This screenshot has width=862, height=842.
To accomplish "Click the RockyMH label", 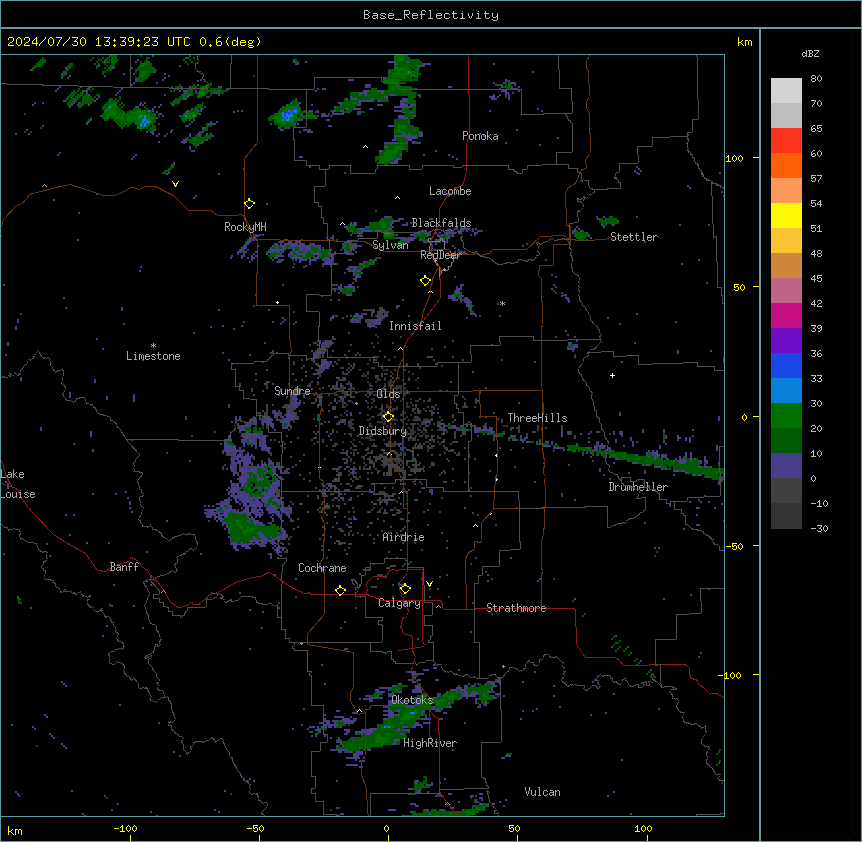I will [245, 227].
